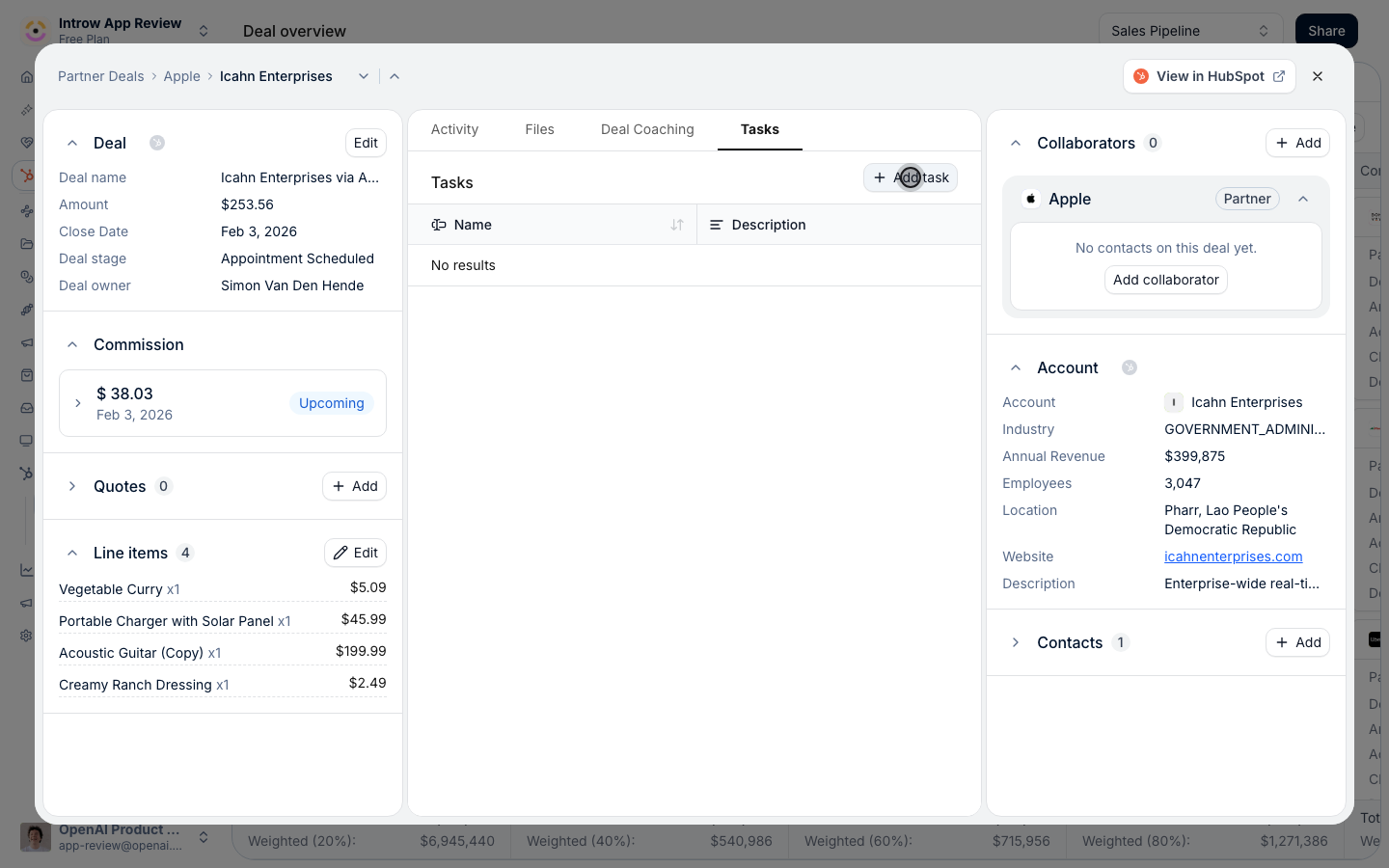Sort tasks by the Name column arrows
Viewport: 1389px width, 868px height.
pyautogui.click(x=677, y=225)
